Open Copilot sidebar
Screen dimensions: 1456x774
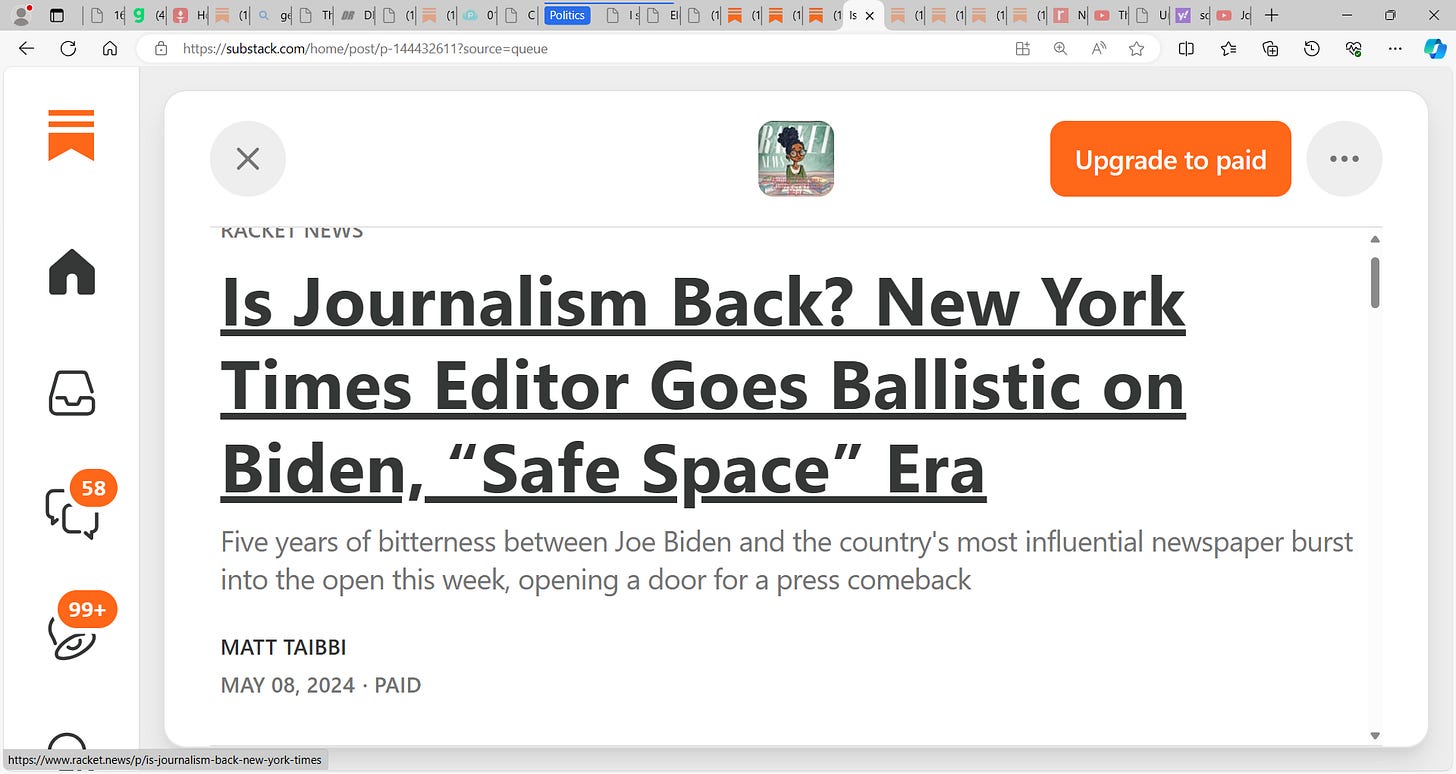(x=1434, y=48)
